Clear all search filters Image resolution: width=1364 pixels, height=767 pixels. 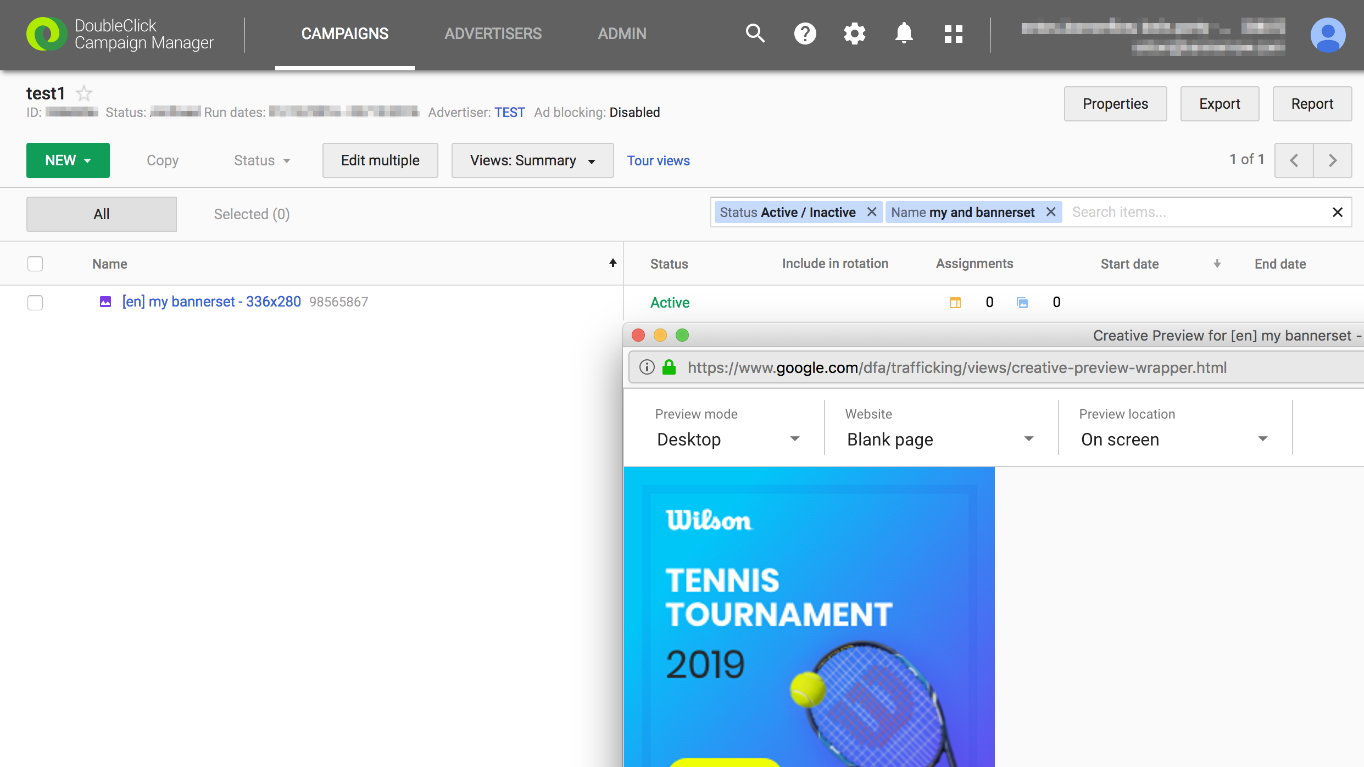[x=1337, y=212]
